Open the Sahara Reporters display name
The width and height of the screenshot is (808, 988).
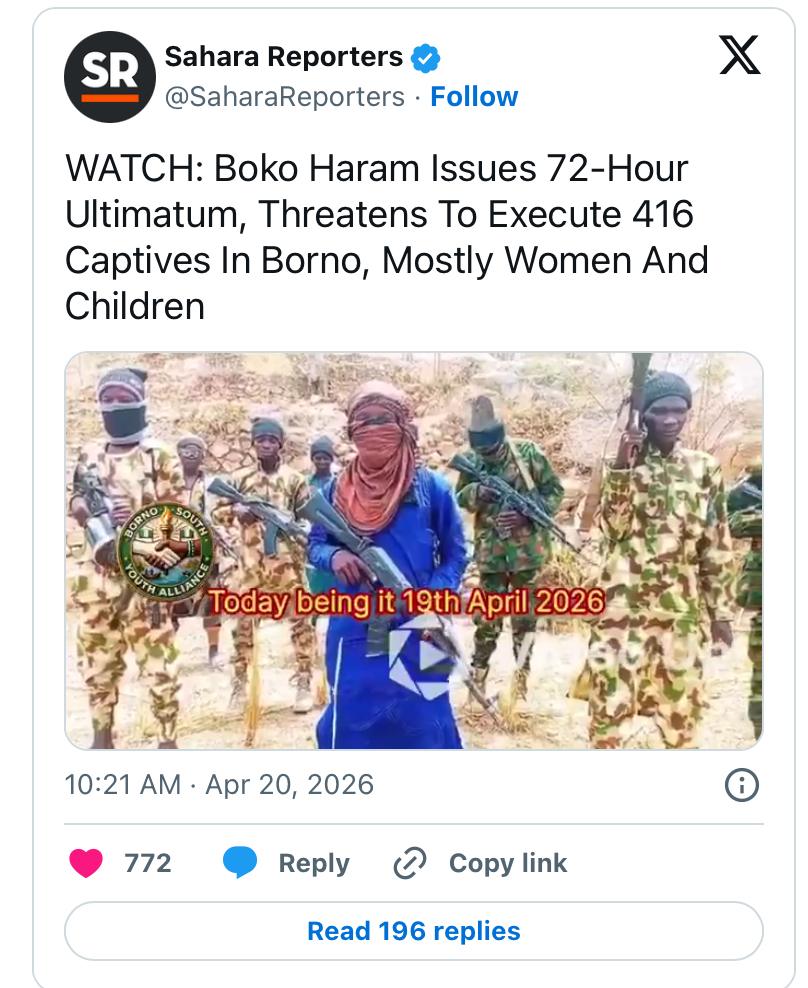pos(283,58)
